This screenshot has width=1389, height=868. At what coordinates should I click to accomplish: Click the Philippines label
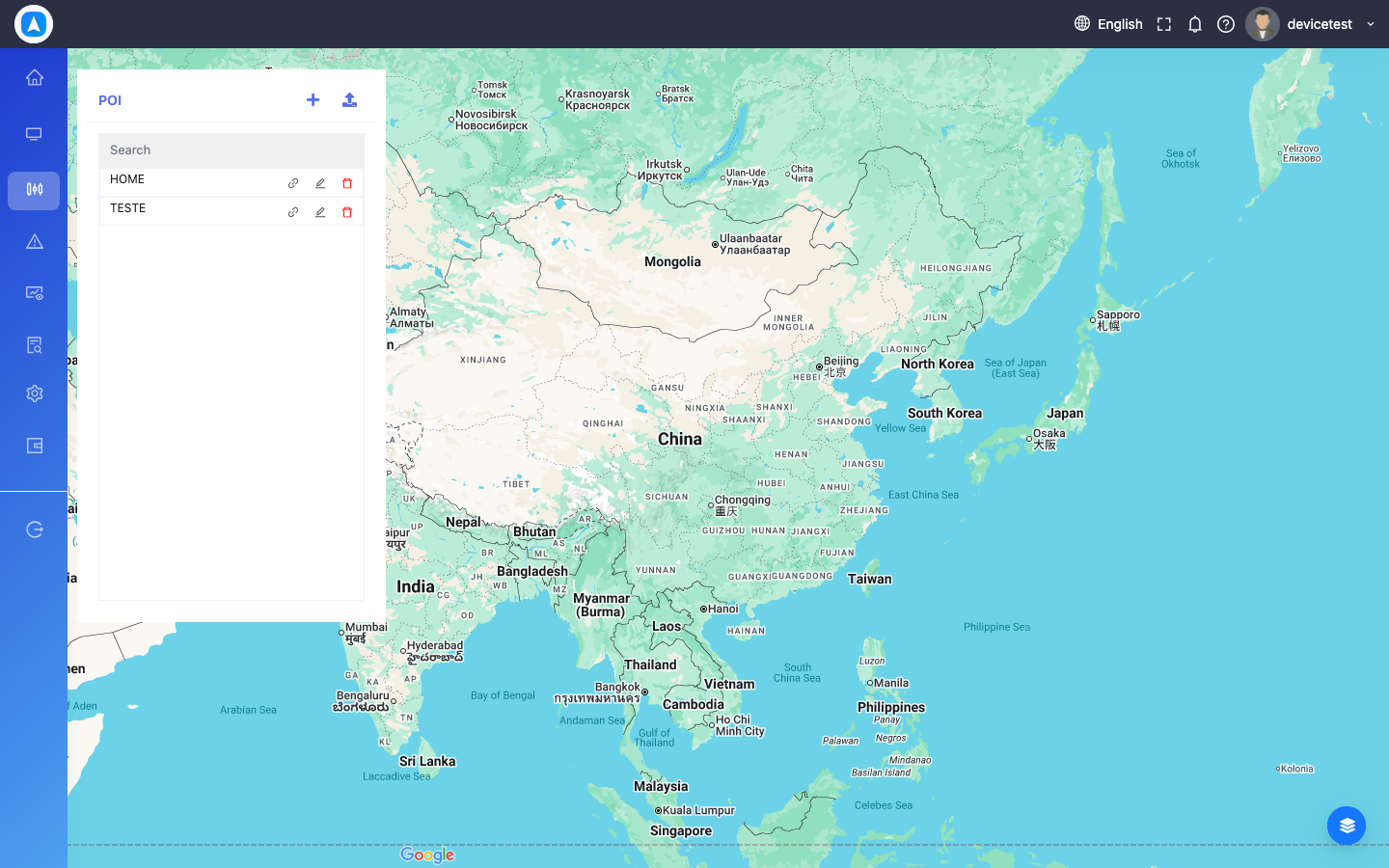coord(891,707)
